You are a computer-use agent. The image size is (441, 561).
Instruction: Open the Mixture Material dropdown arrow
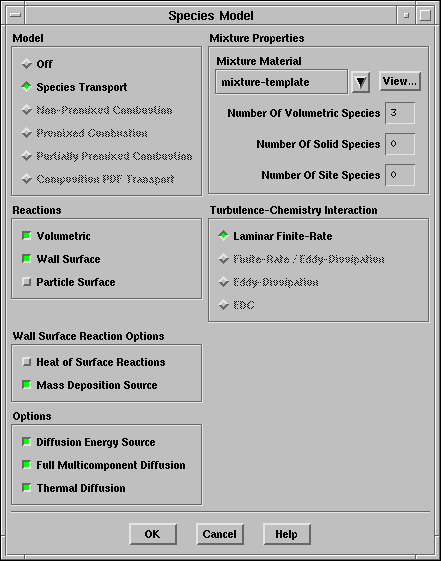click(x=361, y=82)
